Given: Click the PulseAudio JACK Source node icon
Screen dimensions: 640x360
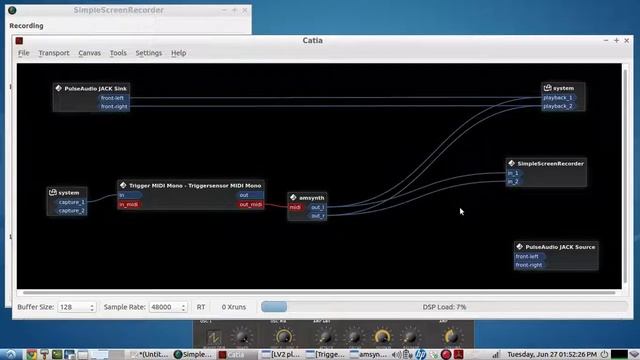Looking at the screenshot, I should 519,247.
